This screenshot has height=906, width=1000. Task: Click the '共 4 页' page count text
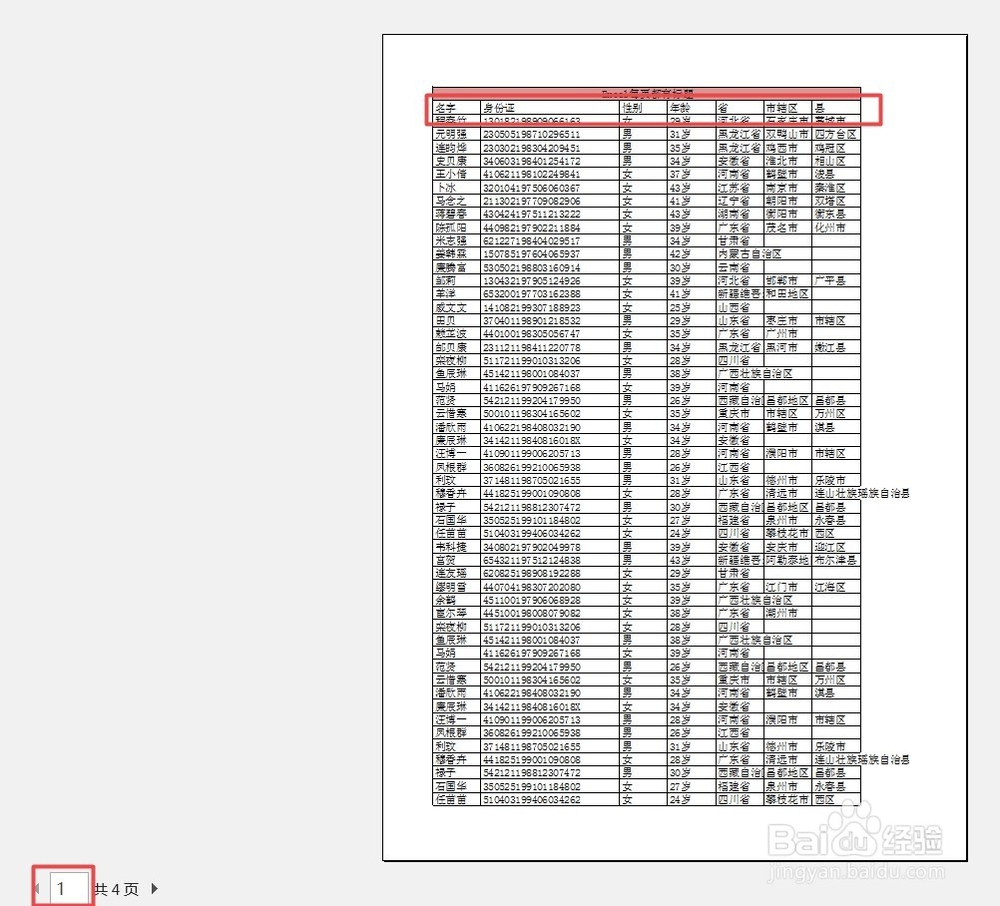click(x=116, y=889)
